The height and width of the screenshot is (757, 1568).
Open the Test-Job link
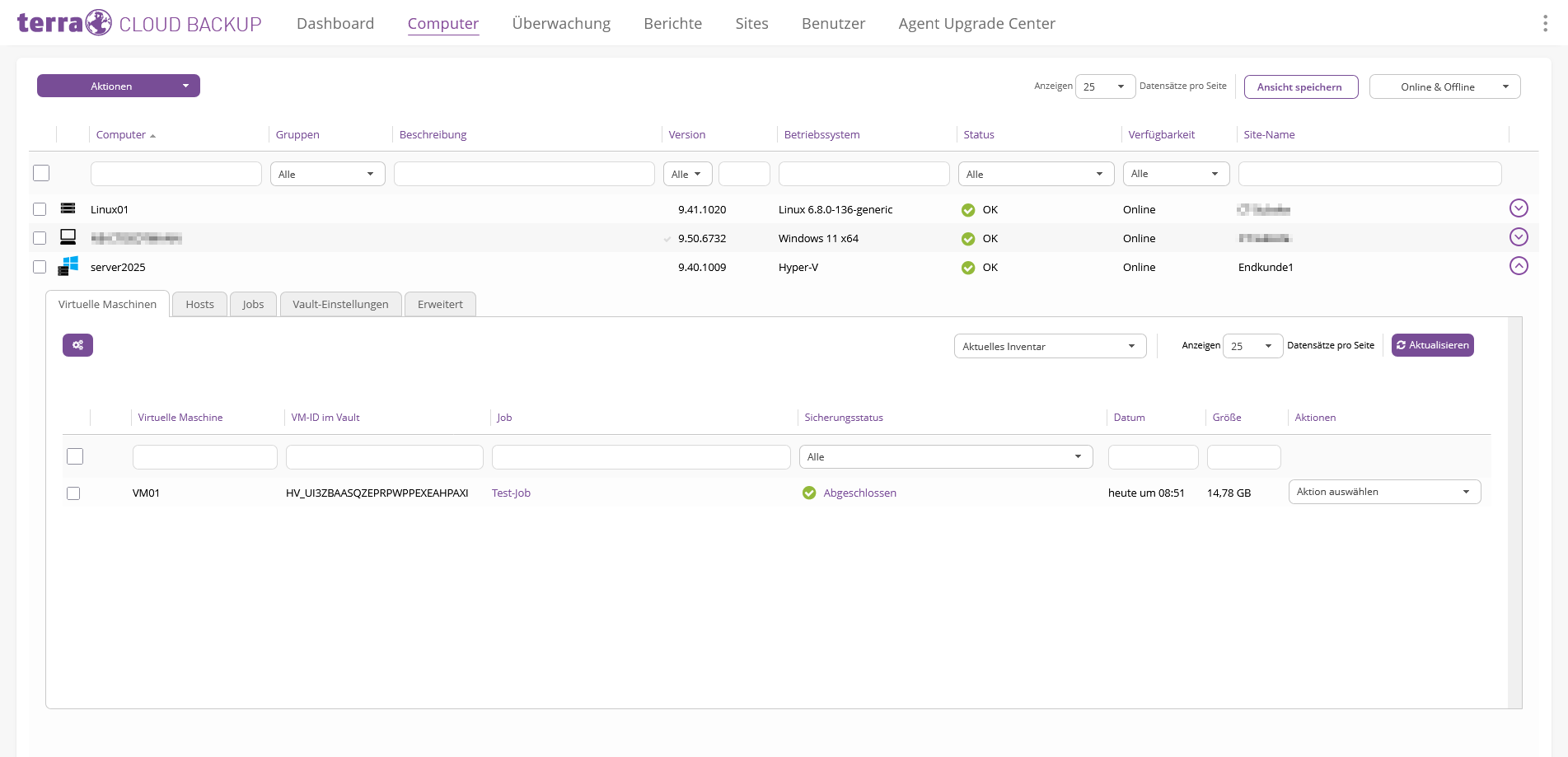[511, 493]
